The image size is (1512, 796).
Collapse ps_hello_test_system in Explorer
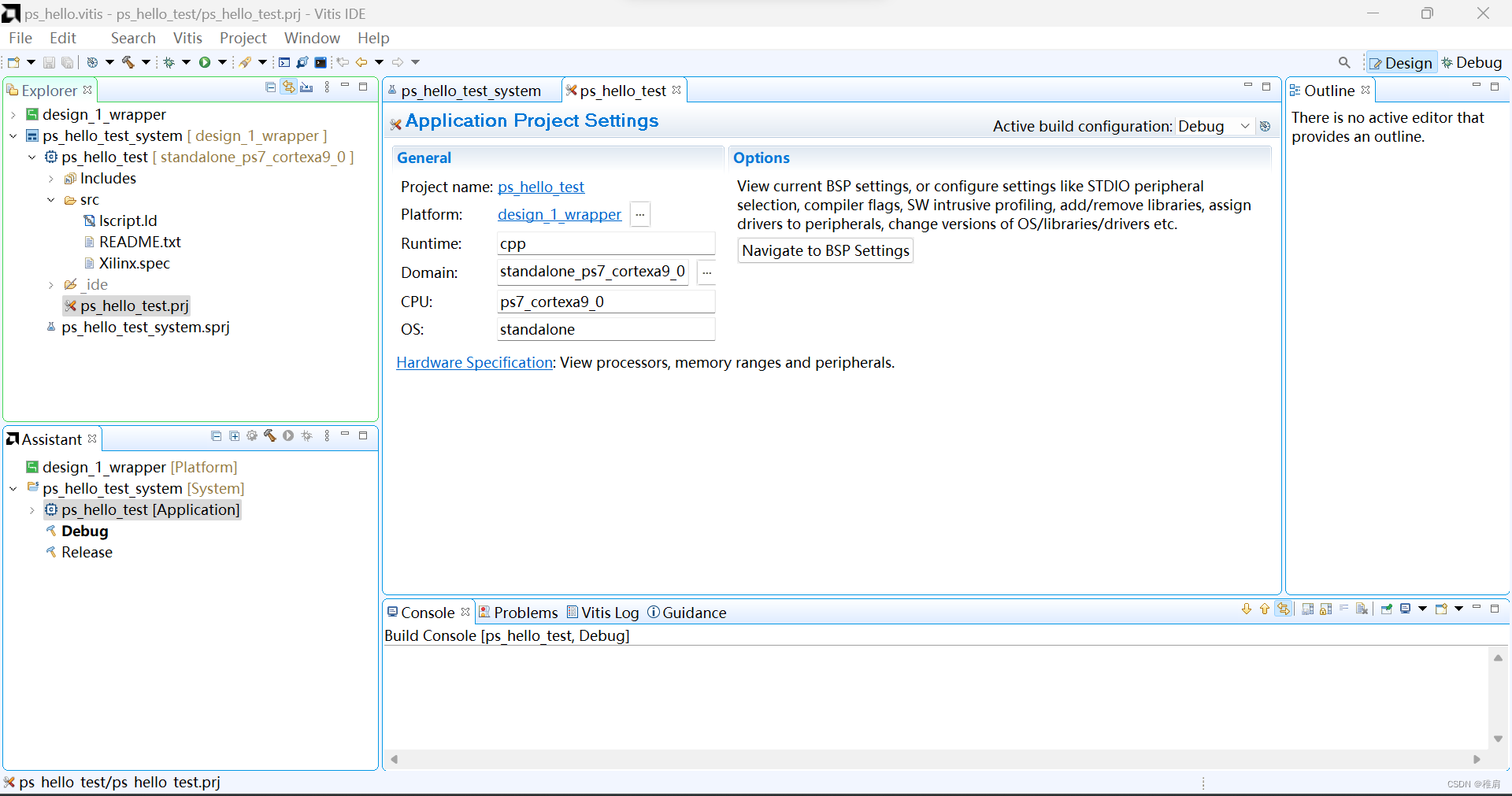tap(13, 136)
